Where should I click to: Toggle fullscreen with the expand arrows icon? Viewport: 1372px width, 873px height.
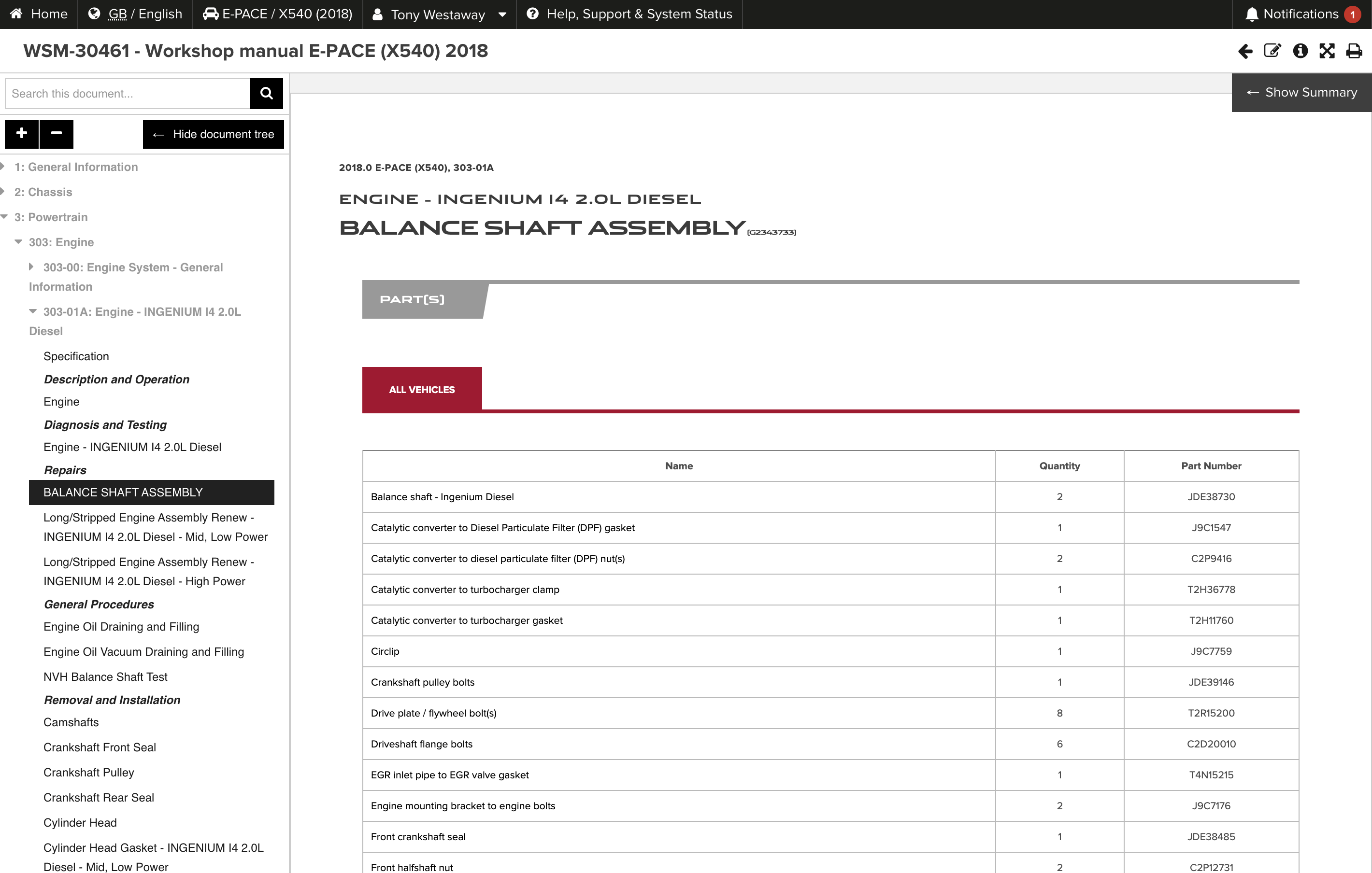click(1327, 51)
